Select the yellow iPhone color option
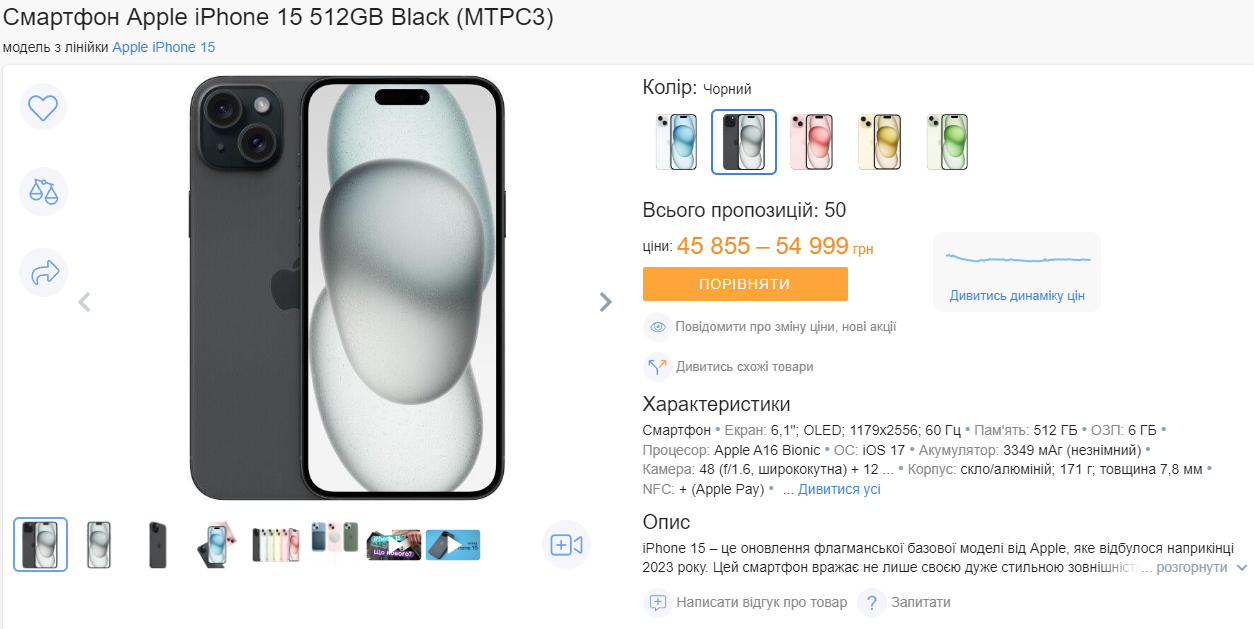1254x629 pixels. (x=879, y=141)
